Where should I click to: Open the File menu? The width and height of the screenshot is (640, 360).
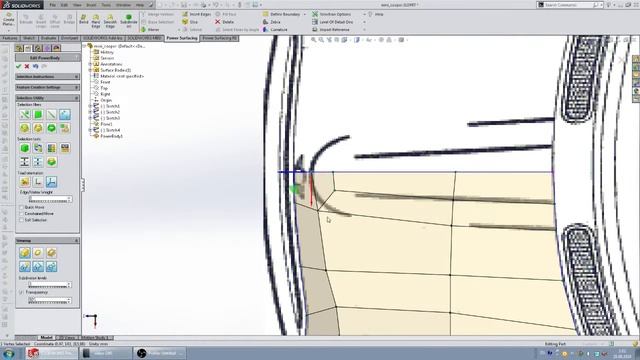[53, 5]
